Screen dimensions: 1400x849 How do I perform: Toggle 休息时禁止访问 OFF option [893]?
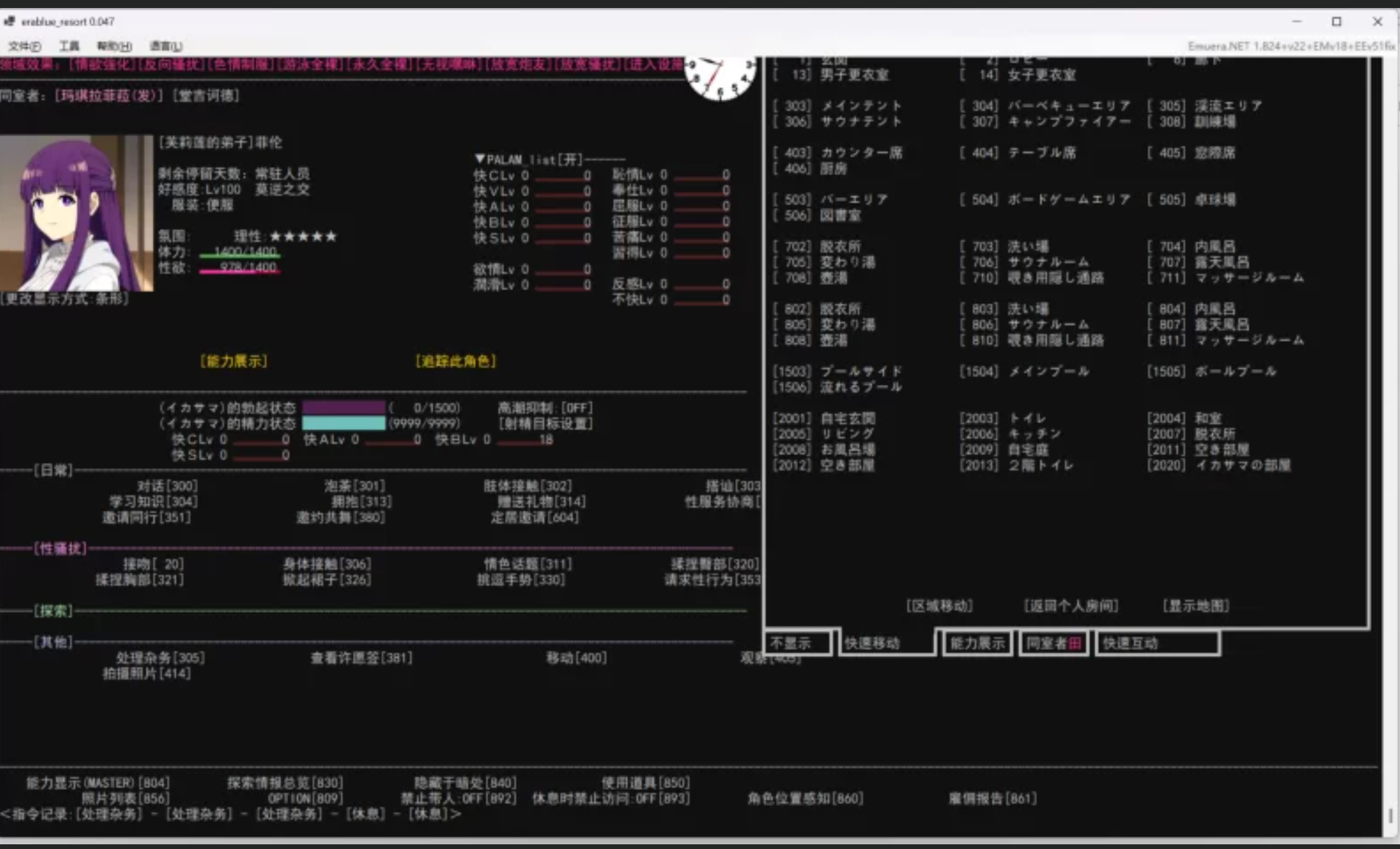point(610,799)
